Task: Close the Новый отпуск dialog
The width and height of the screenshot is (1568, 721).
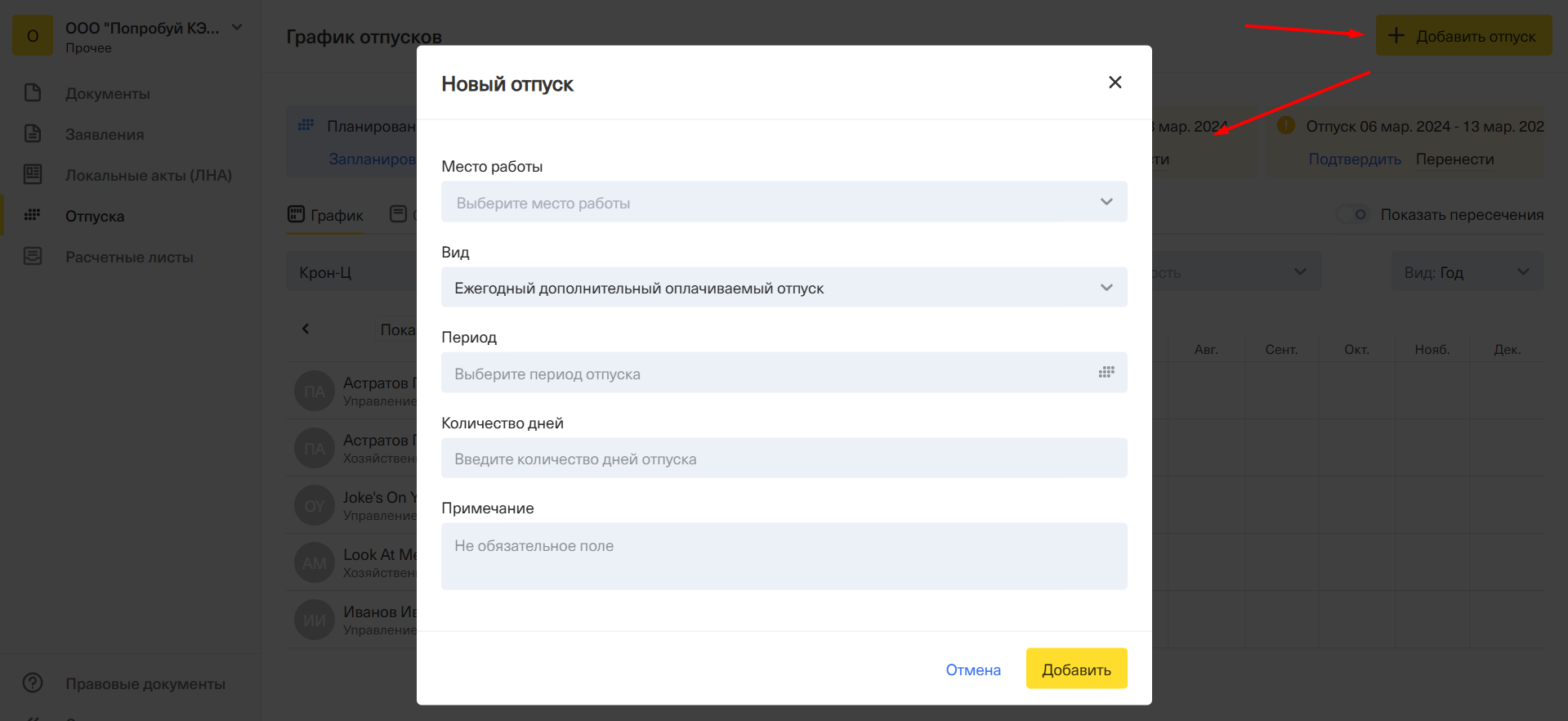Action: 1115,83
